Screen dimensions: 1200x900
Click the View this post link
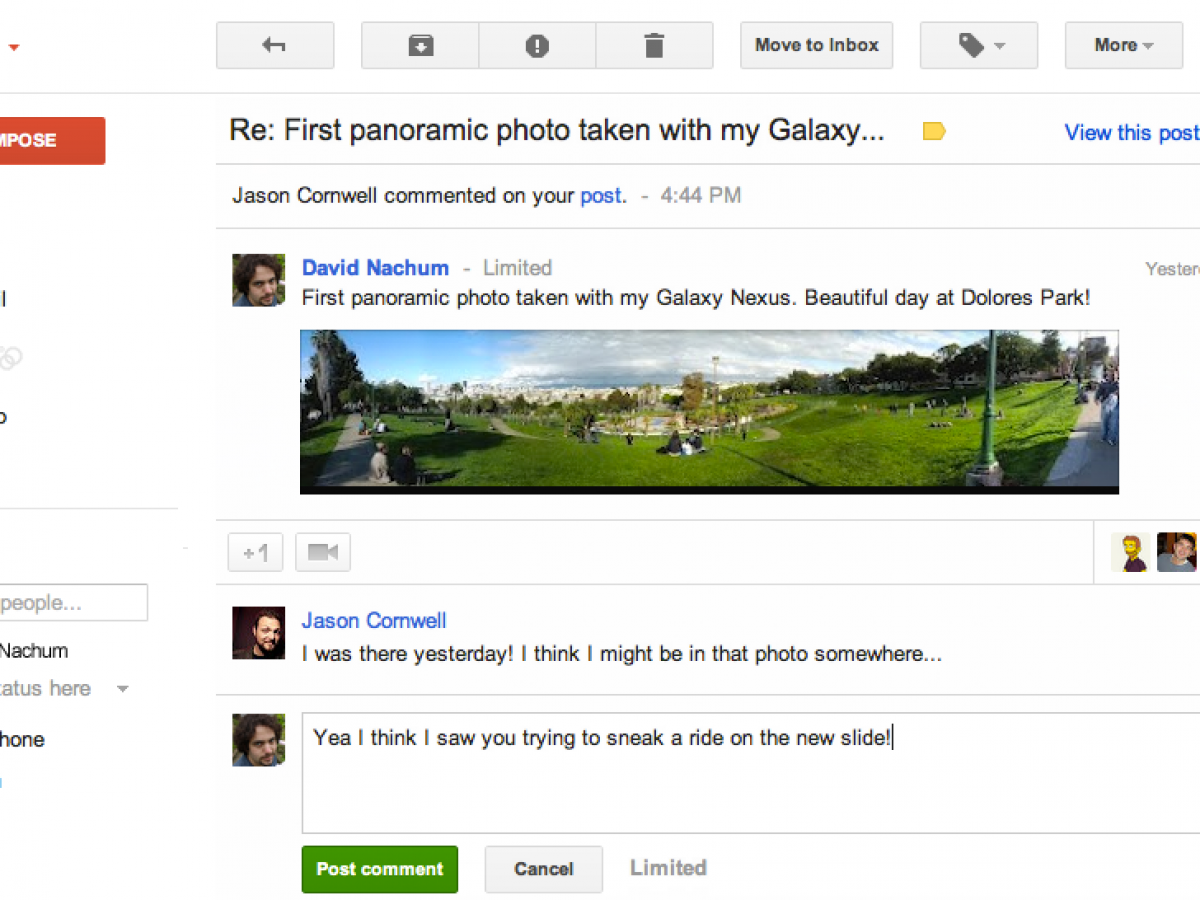pyautogui.click(x=1131, y=133)
